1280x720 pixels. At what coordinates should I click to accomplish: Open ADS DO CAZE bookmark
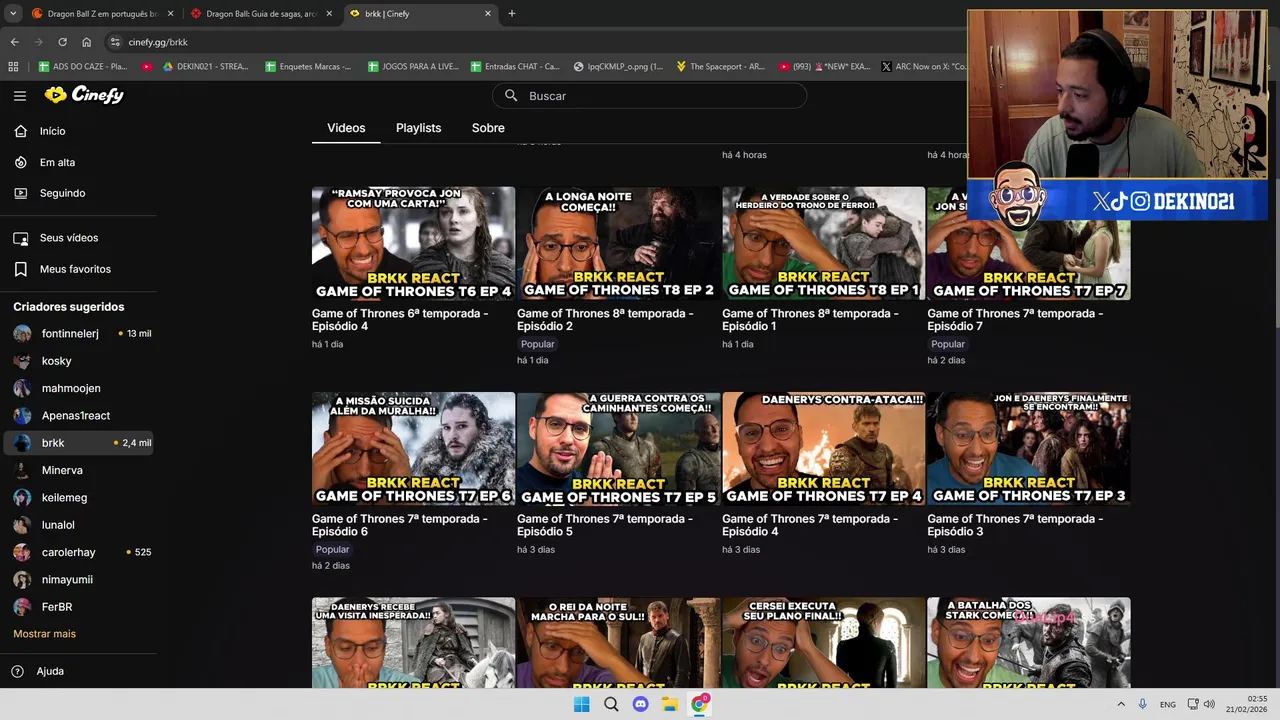pyautogui.click(x=83, y=67)
